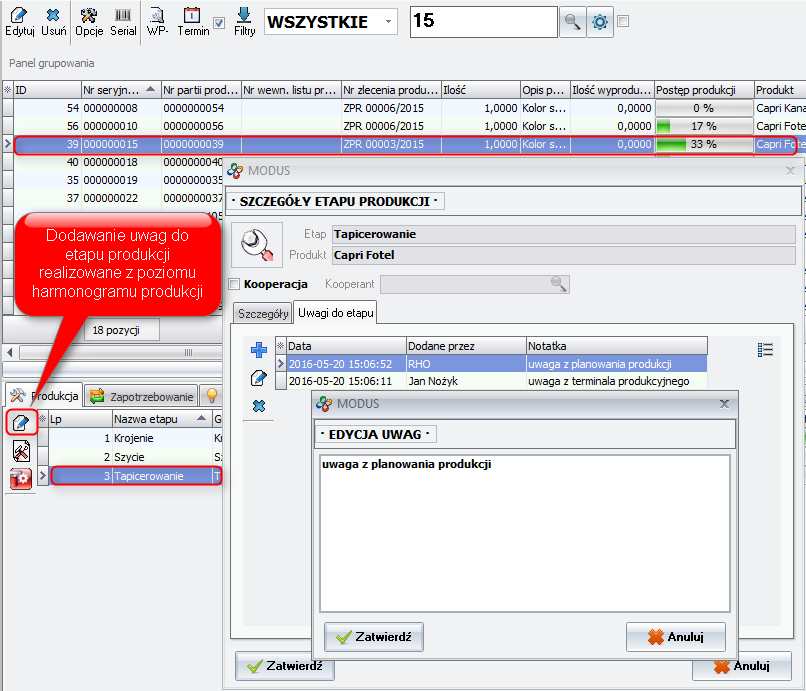Image resolution: width=806 pixels, height=691 pixels.
Task: Switch to the Zapotrzebowanie tab
Action: pos(140,396)
